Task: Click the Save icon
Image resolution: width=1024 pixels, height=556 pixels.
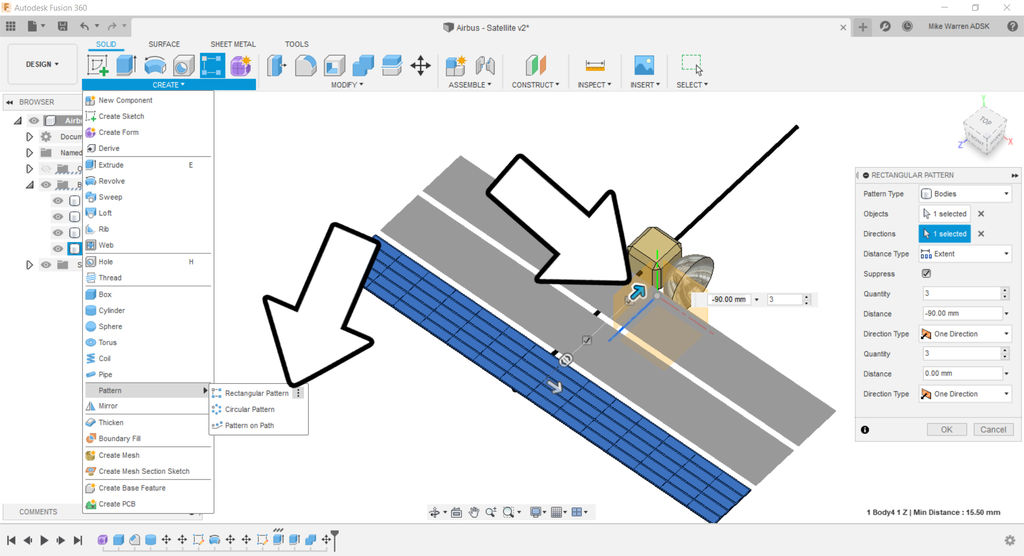Action: tap(63, 26)
